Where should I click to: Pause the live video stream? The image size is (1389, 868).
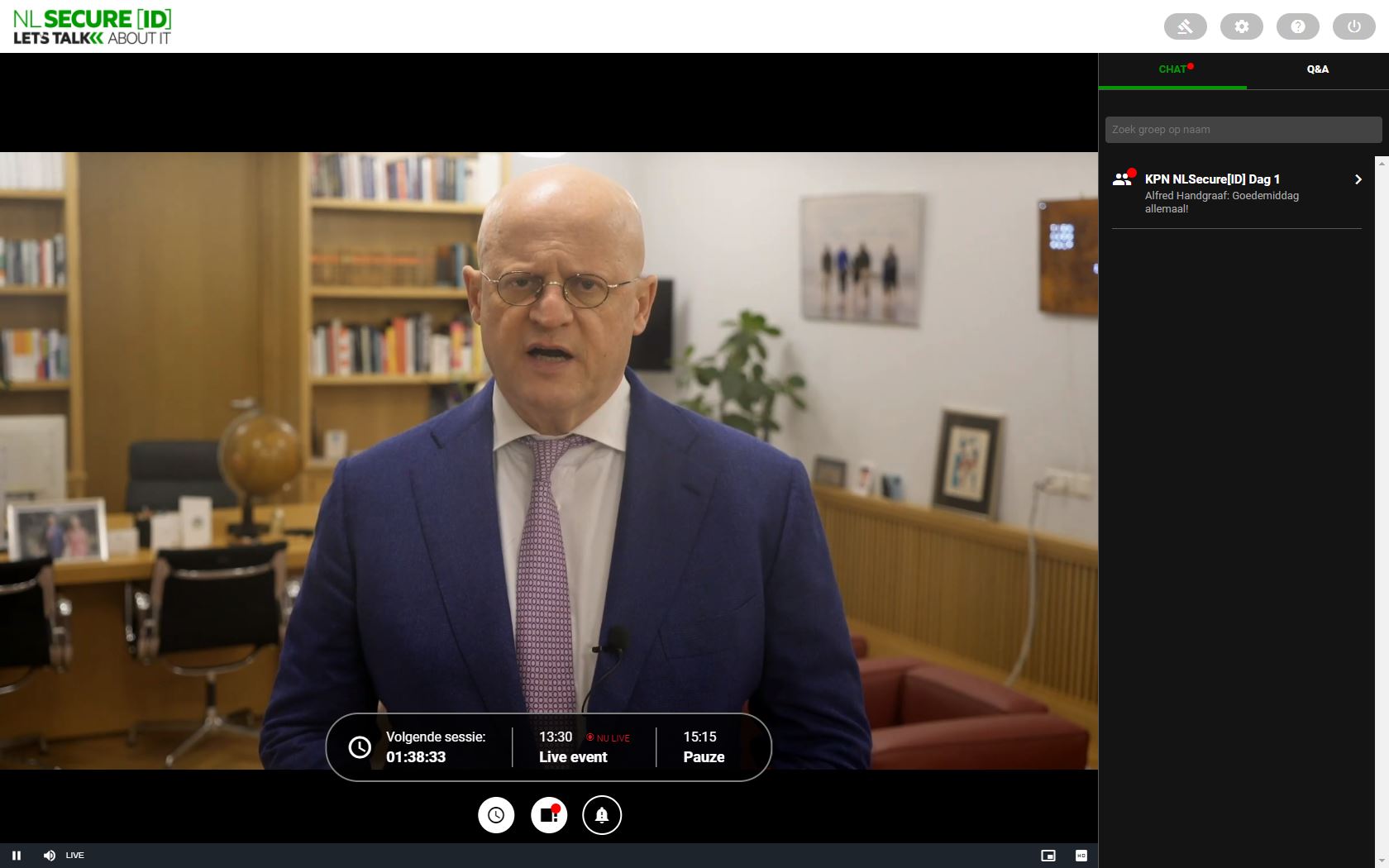17,856
